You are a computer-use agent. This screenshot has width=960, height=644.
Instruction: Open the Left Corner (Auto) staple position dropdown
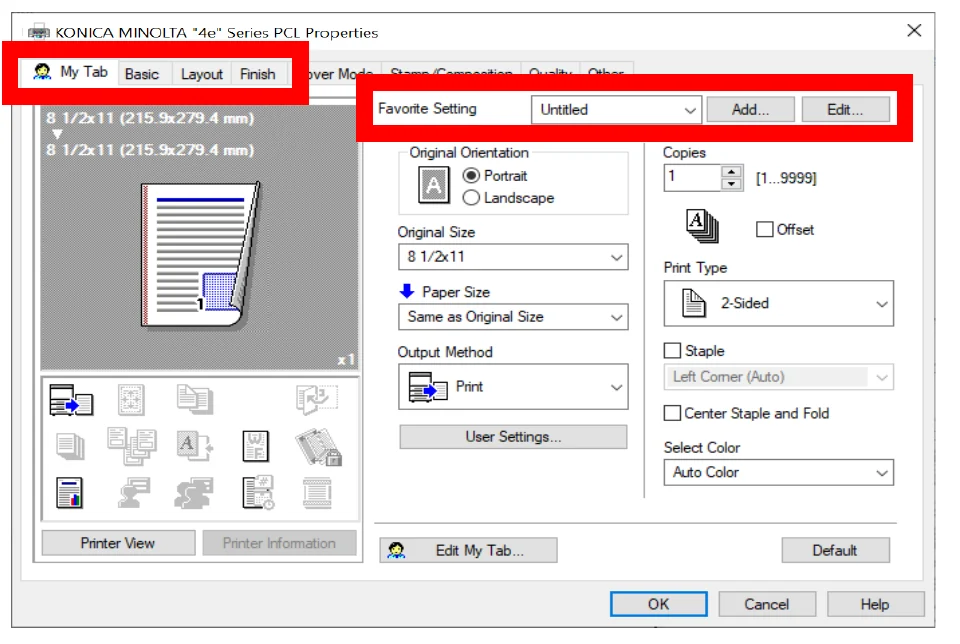pos(778,377)
